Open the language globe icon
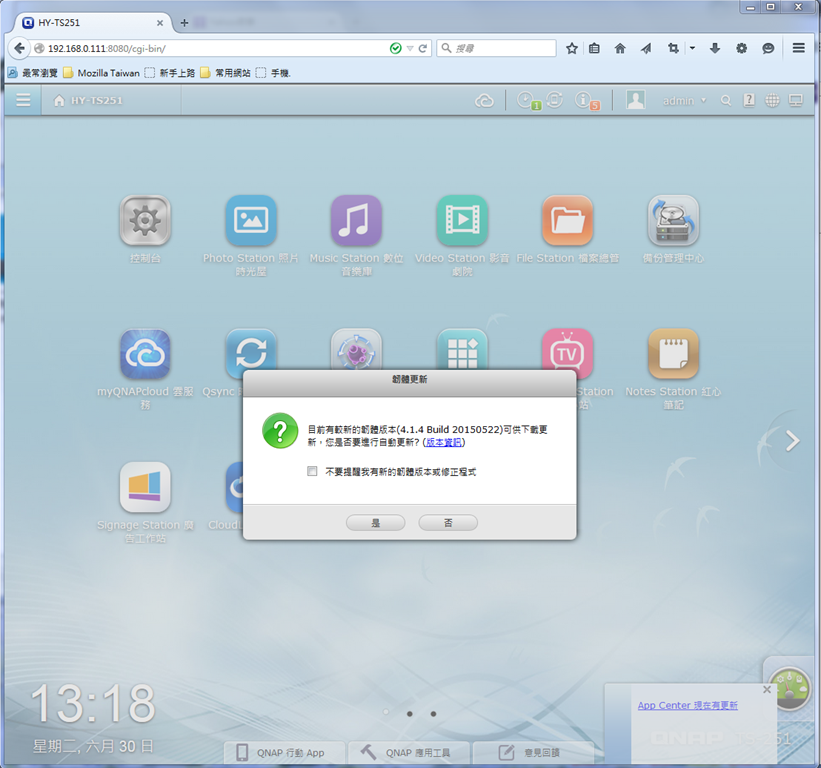 pos(772,100)
